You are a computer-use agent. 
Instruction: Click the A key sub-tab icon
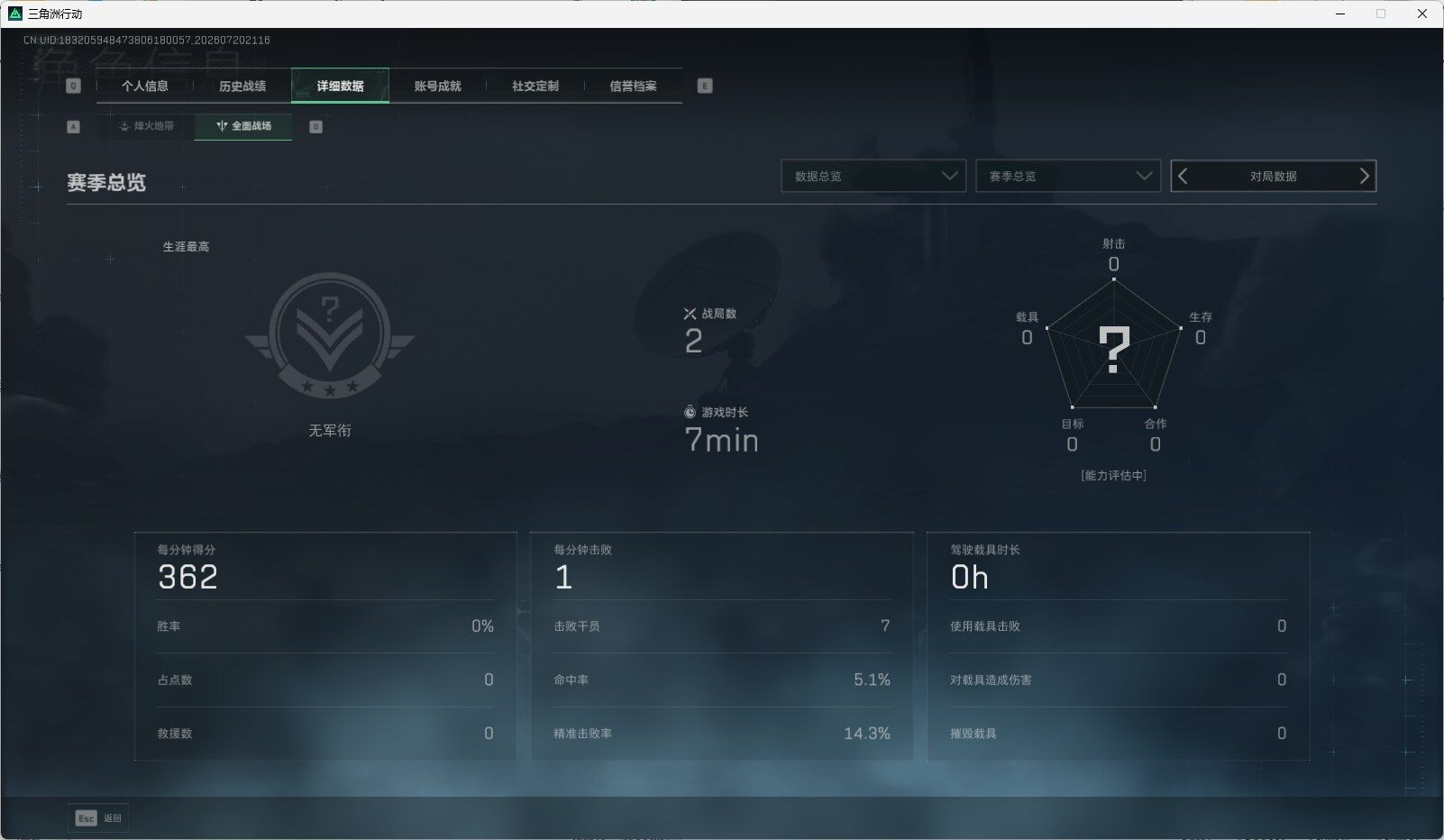(74, 126)
